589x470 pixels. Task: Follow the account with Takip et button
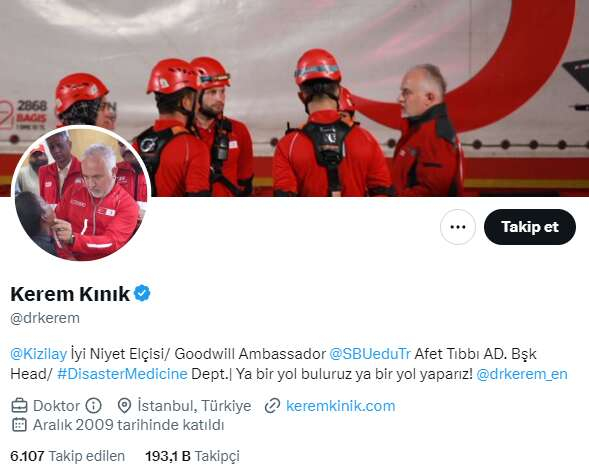tap(530, 227)
